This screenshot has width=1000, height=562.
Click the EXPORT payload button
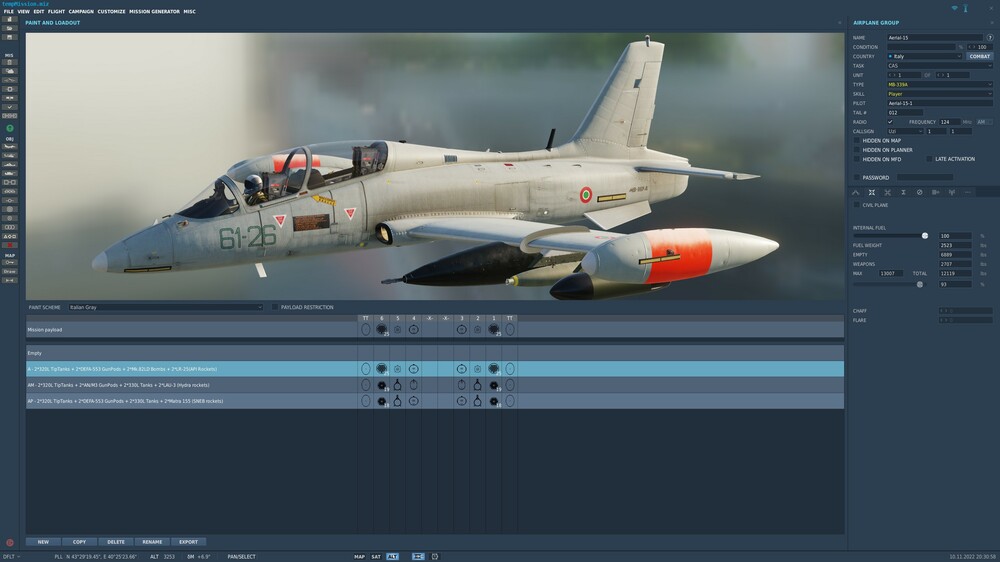tap(188, 542)
